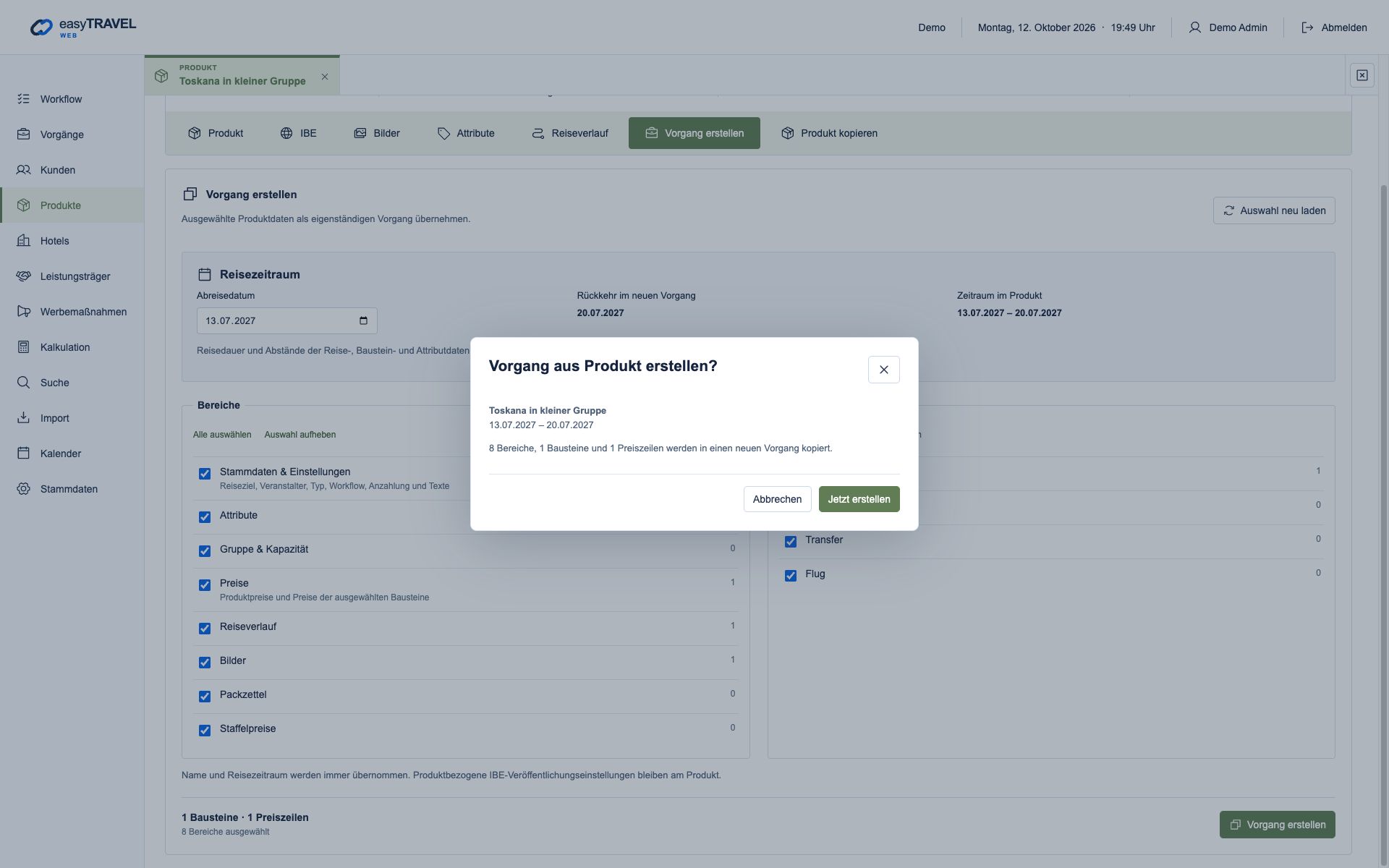Open the Abreisedatum calendar picker
Image resolution: width=1389 pixels, height=868 pixels.
[x=363, y=320]
